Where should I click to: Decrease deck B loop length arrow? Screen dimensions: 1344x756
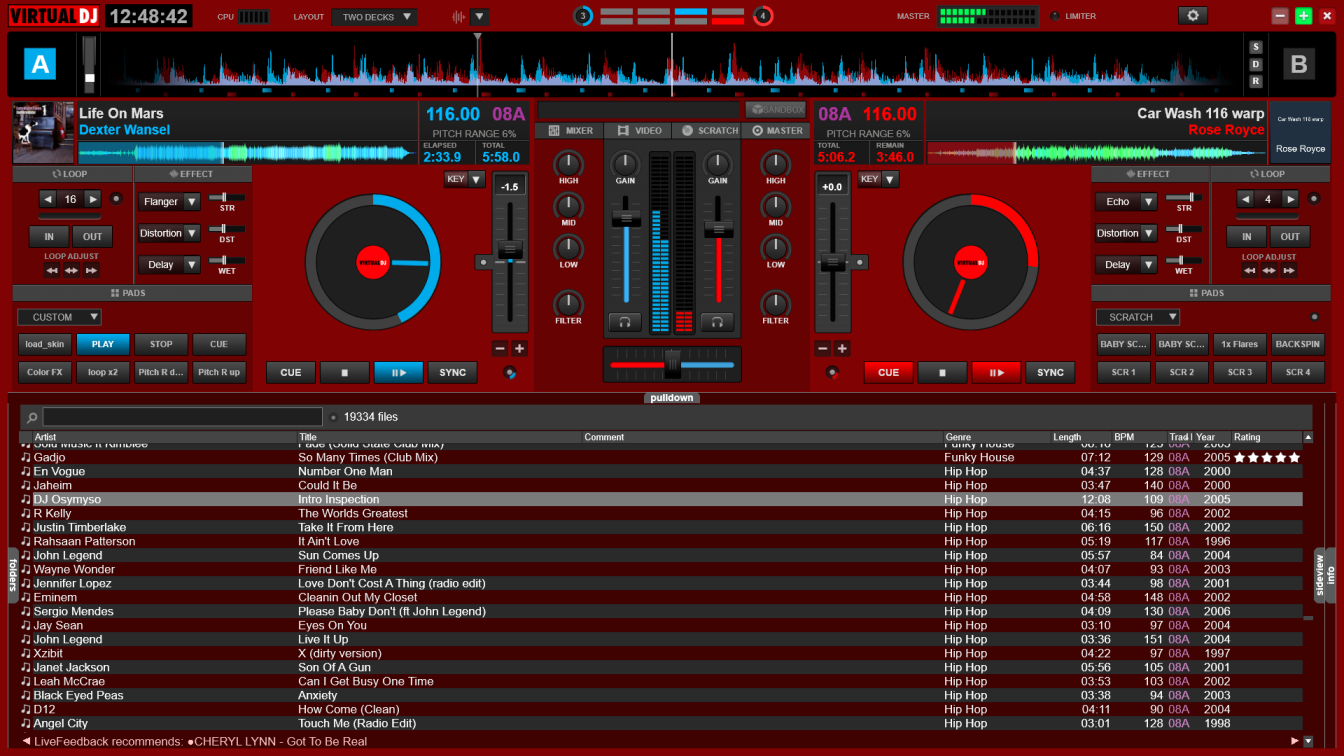(1246, 199)
